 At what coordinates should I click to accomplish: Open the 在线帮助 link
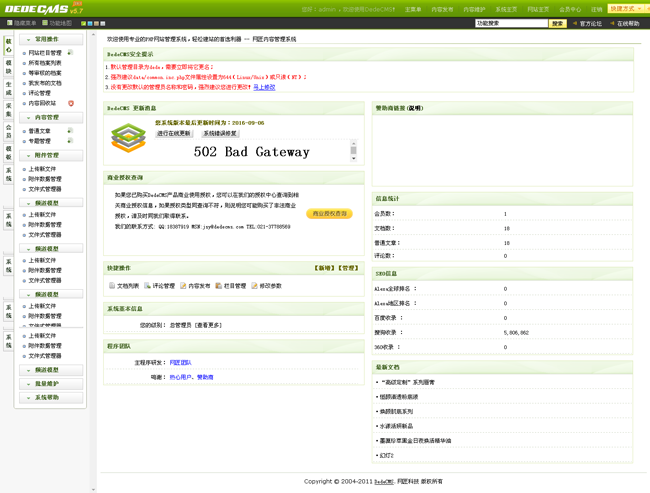[x=628, y=24]
